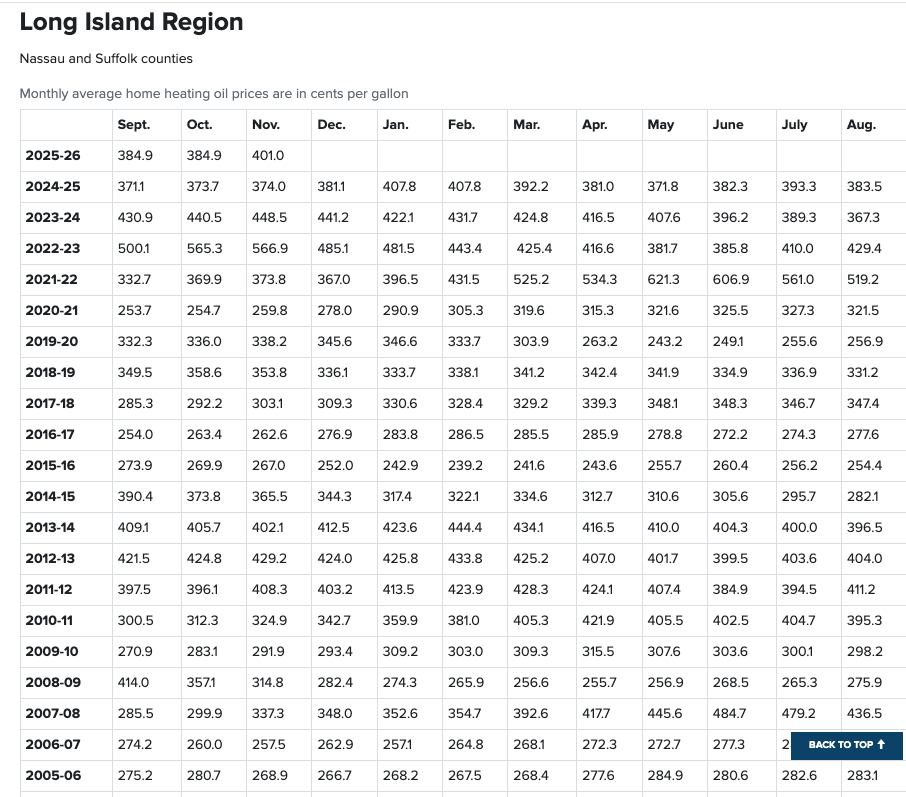Click the 2019-20 May value 243.2
Screen dimensions: 906x797
pyautogui.click(x=664, y=342)
